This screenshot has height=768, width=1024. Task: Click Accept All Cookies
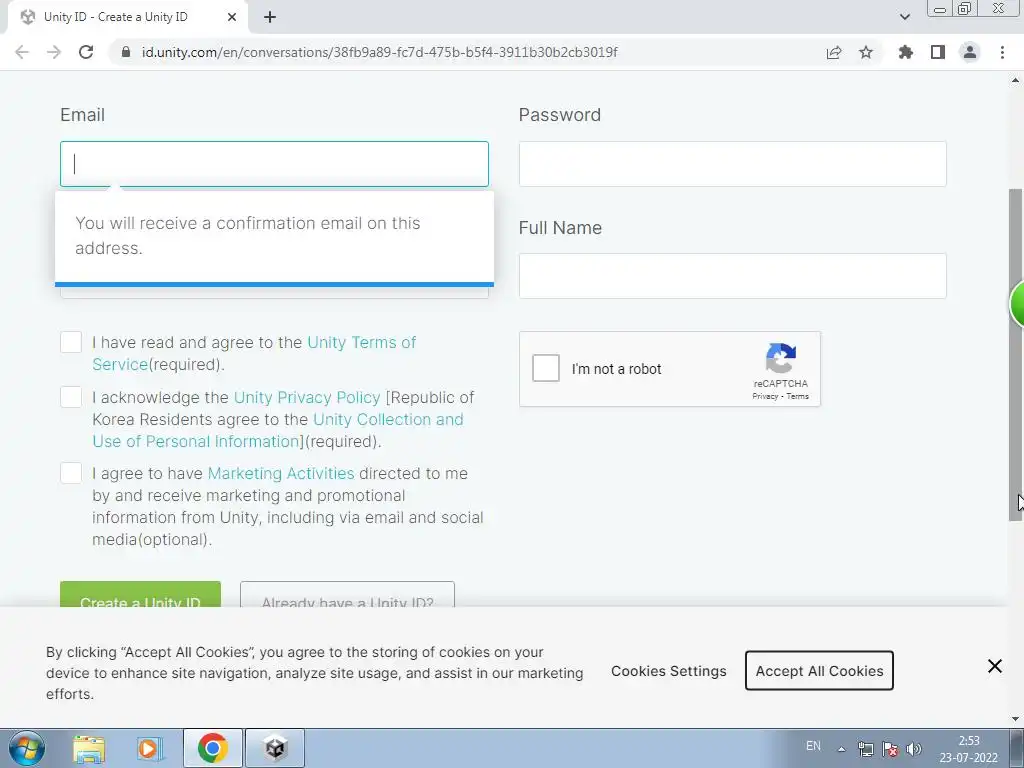tap(820, 671)
